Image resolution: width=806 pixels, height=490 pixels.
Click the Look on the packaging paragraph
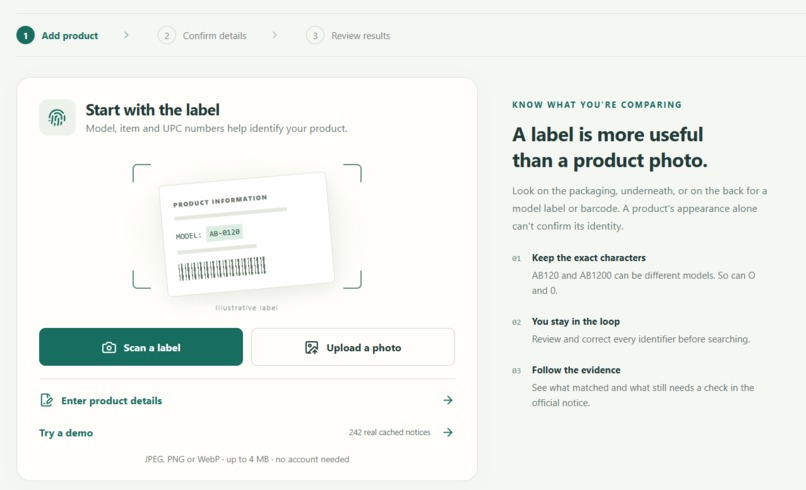[639, 208]
